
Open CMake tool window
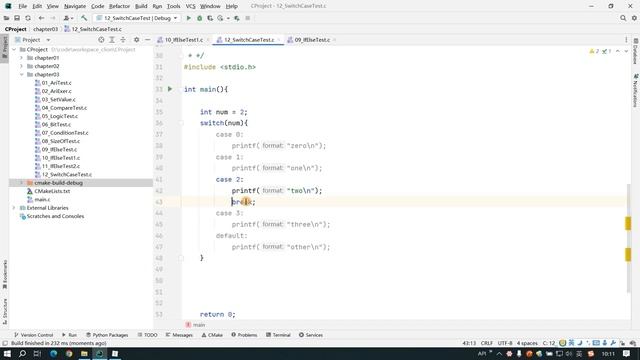212,335
